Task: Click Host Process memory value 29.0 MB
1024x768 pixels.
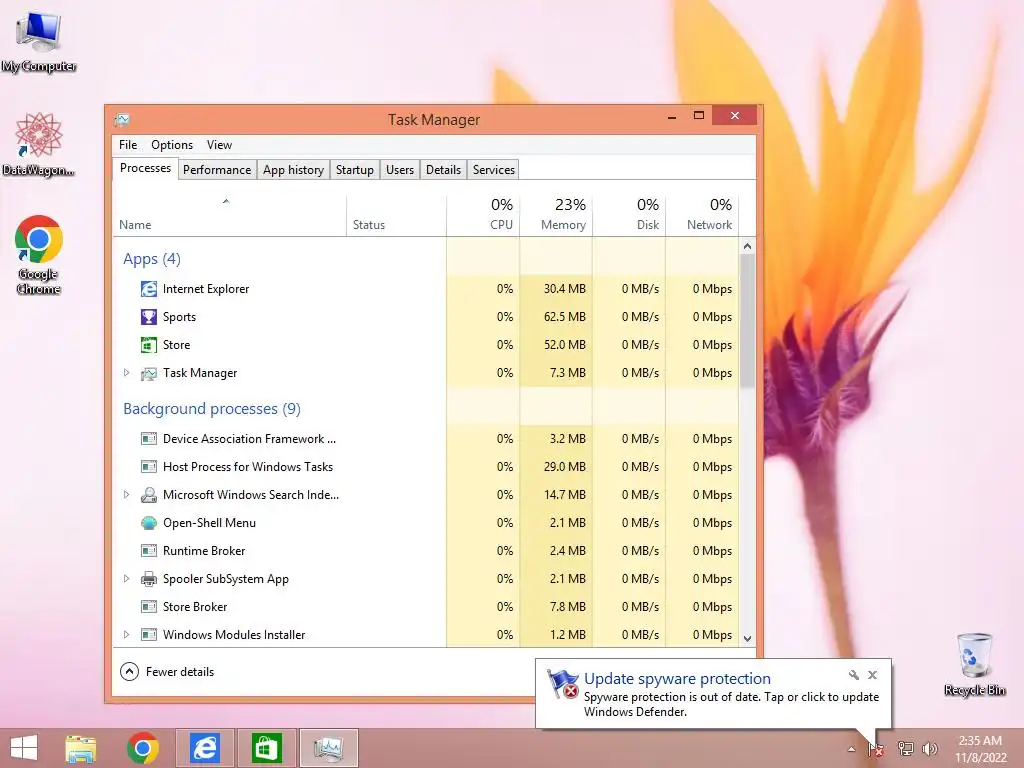Action: [565, 467]
